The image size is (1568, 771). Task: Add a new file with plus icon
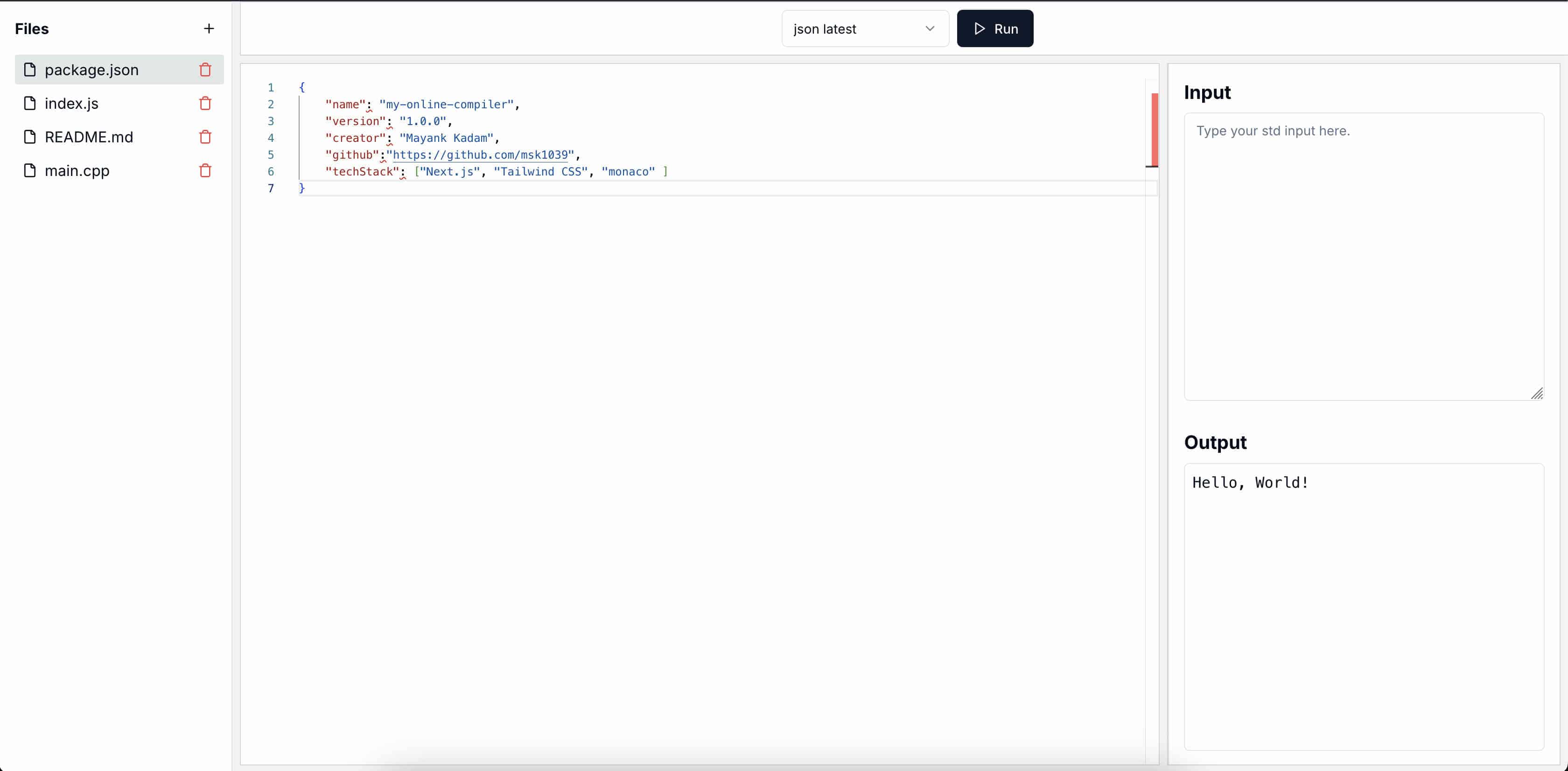(209, 28)
